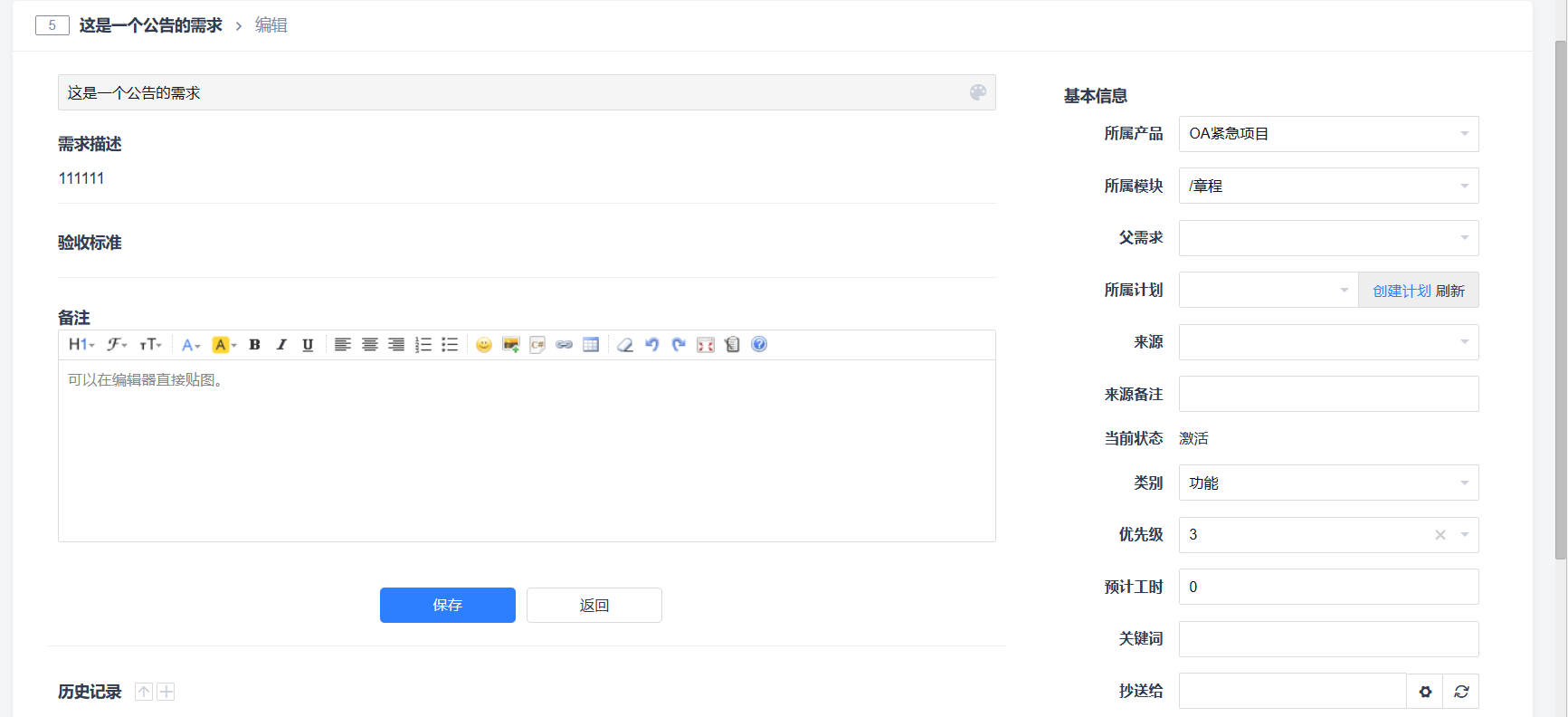Toggle underline formatting in the editor
This screenshot has width=1568, height=717.
[x=308, y=345]
